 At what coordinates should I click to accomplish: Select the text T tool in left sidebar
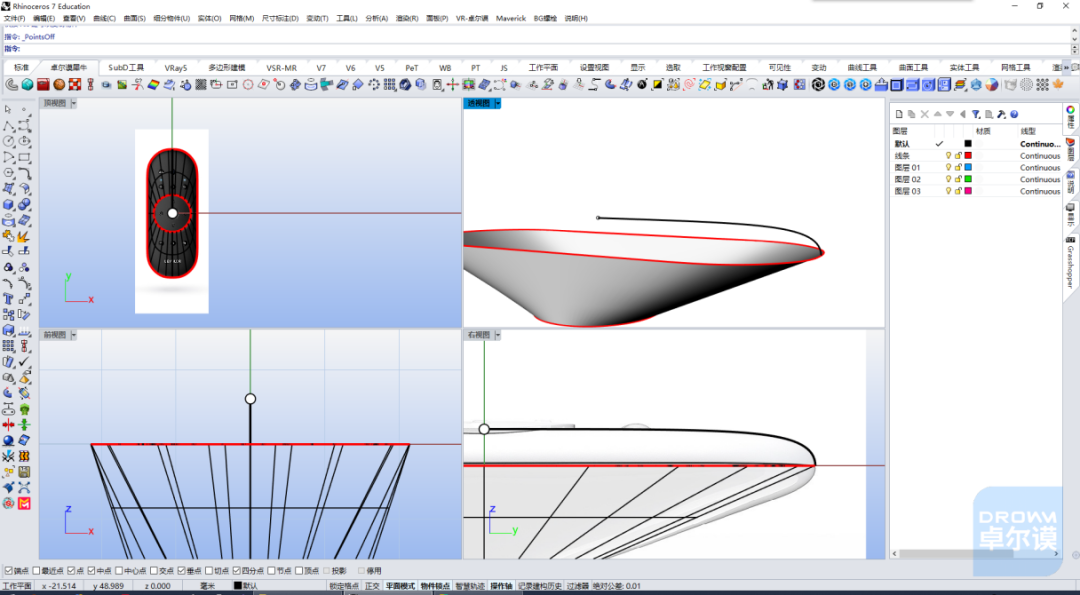8,299
